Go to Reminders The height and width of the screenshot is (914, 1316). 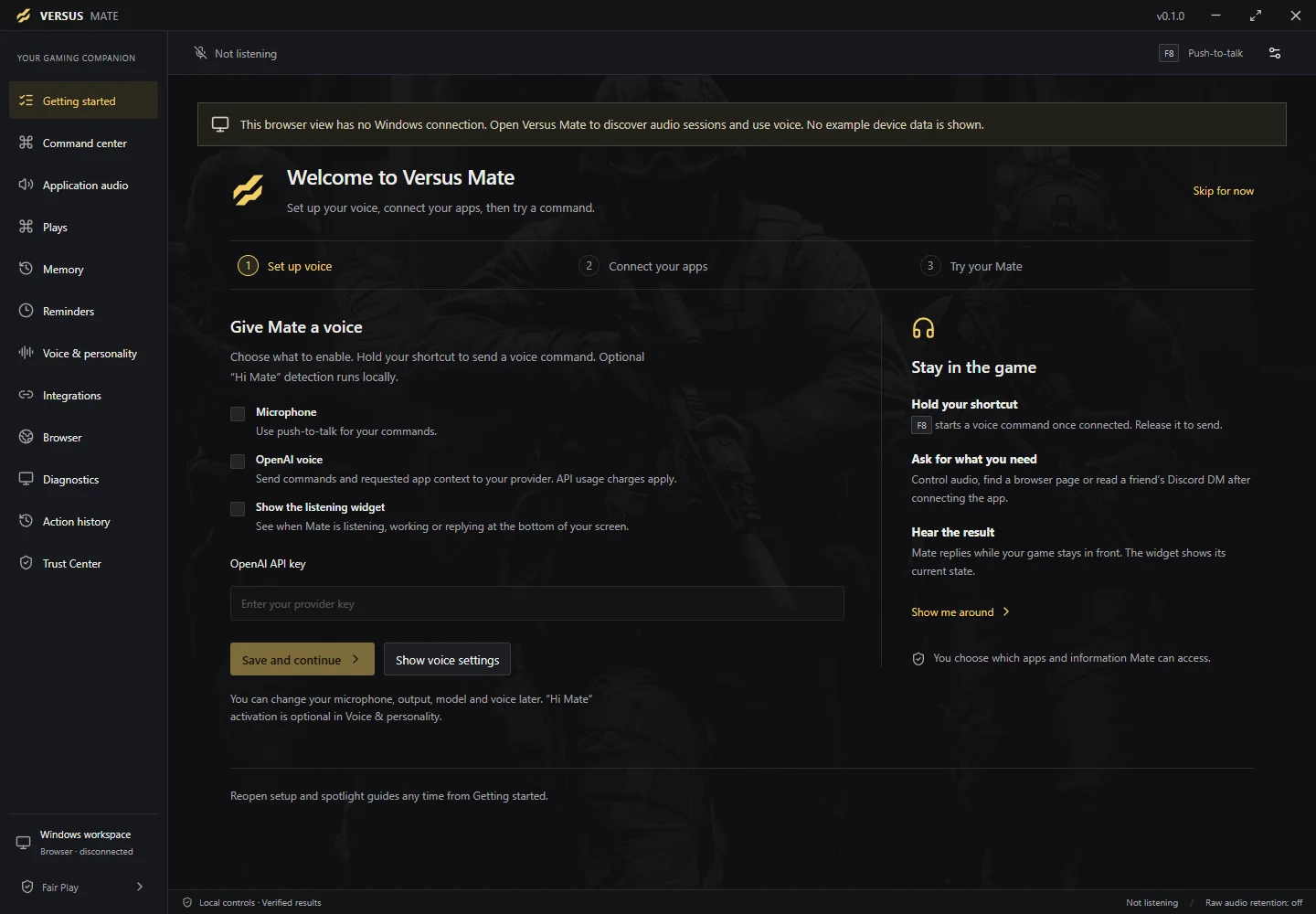[83, 311]
